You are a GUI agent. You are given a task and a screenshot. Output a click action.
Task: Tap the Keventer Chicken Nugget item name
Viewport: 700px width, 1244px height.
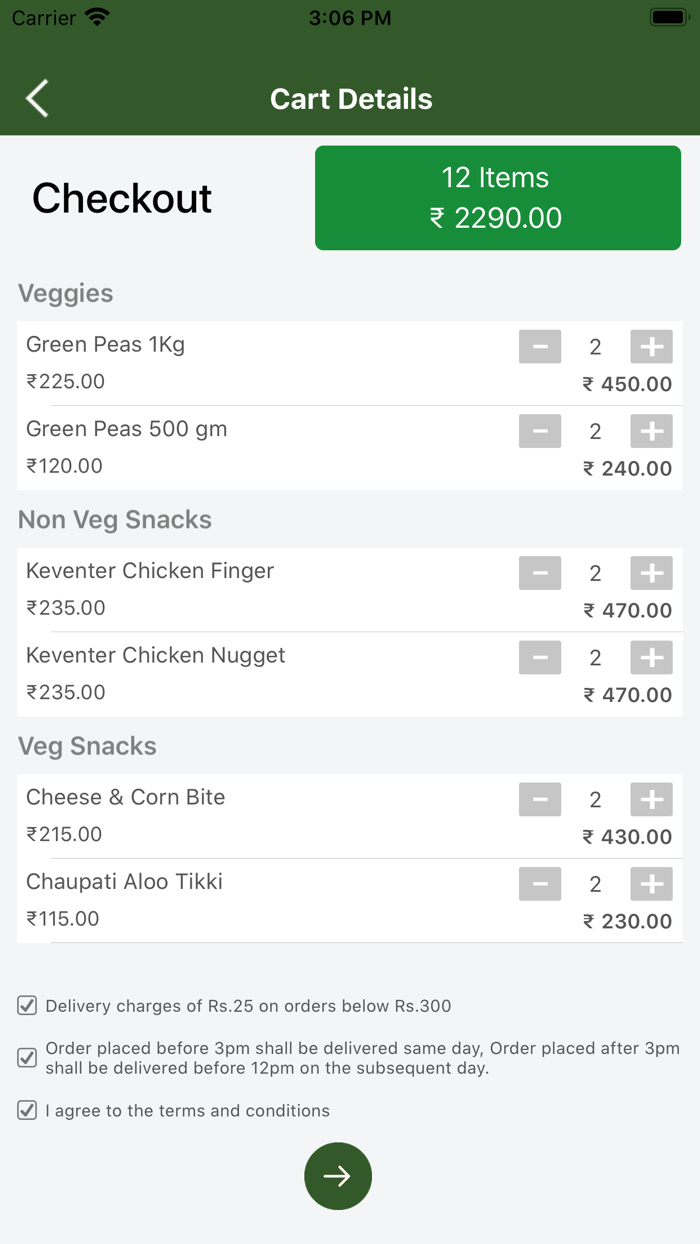155,655
